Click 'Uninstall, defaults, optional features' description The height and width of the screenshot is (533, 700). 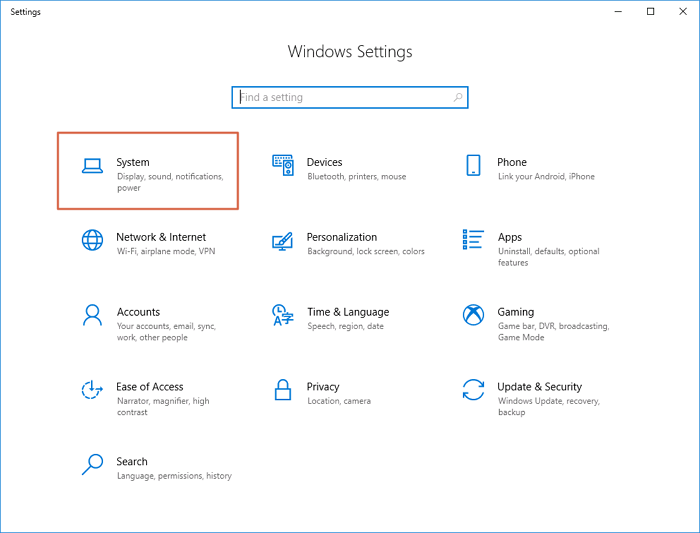tap(549, 257)
